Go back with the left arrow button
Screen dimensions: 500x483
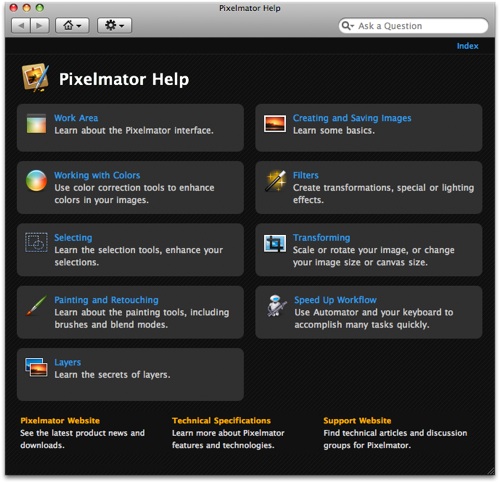21,26
